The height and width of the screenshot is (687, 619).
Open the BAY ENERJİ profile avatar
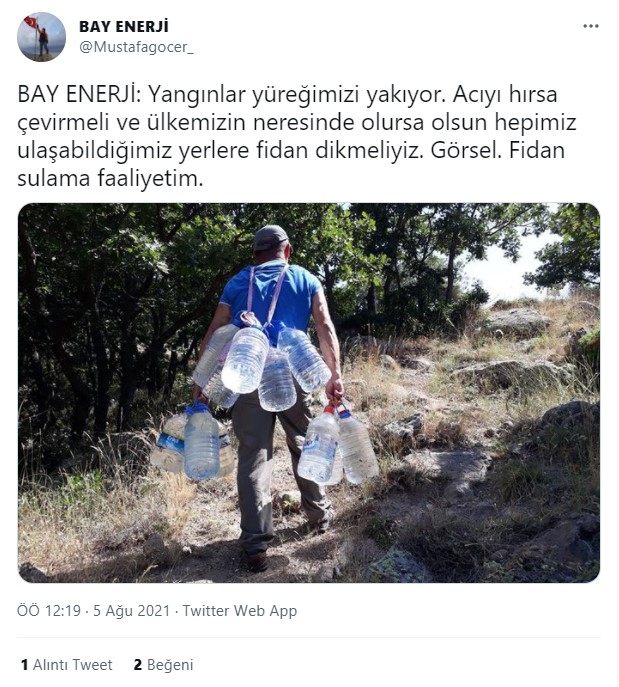coord(42,37)
